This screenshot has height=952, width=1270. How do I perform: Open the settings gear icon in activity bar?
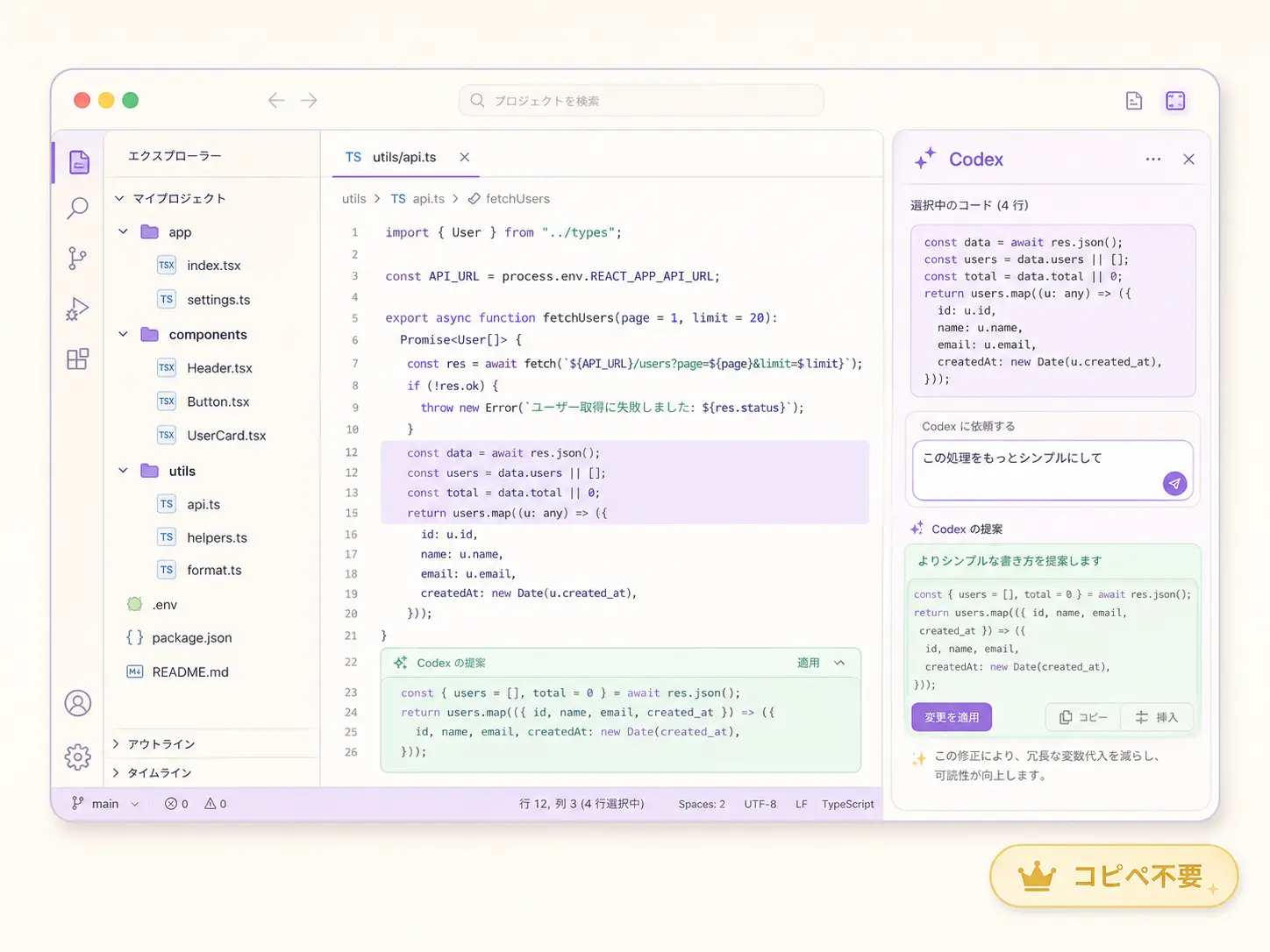coord(78,757)
